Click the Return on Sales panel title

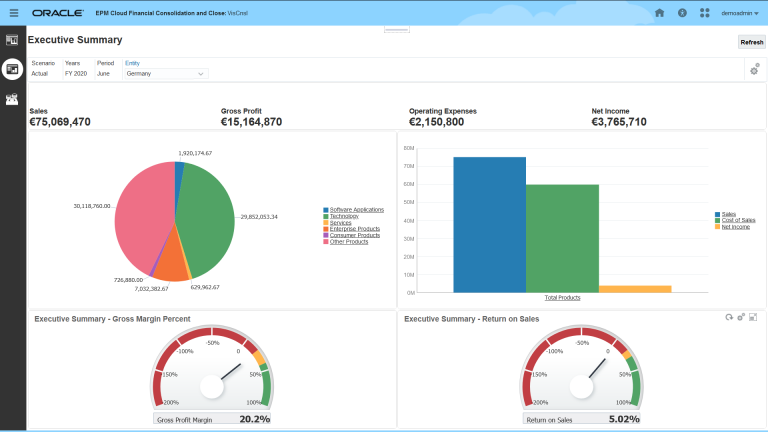click(472, 319)
